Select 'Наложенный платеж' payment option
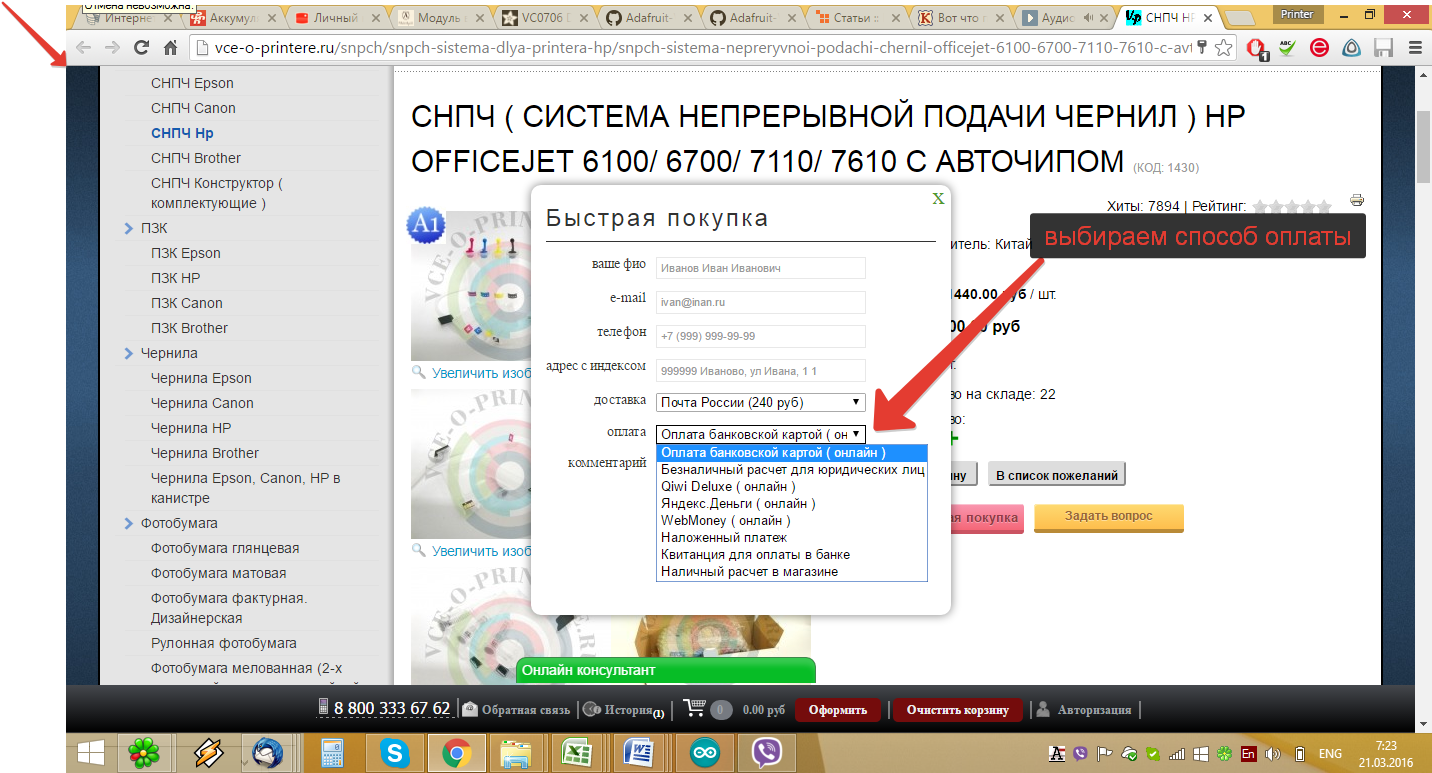The width and height of the screenshot is (1432, 773). point(724,537)
